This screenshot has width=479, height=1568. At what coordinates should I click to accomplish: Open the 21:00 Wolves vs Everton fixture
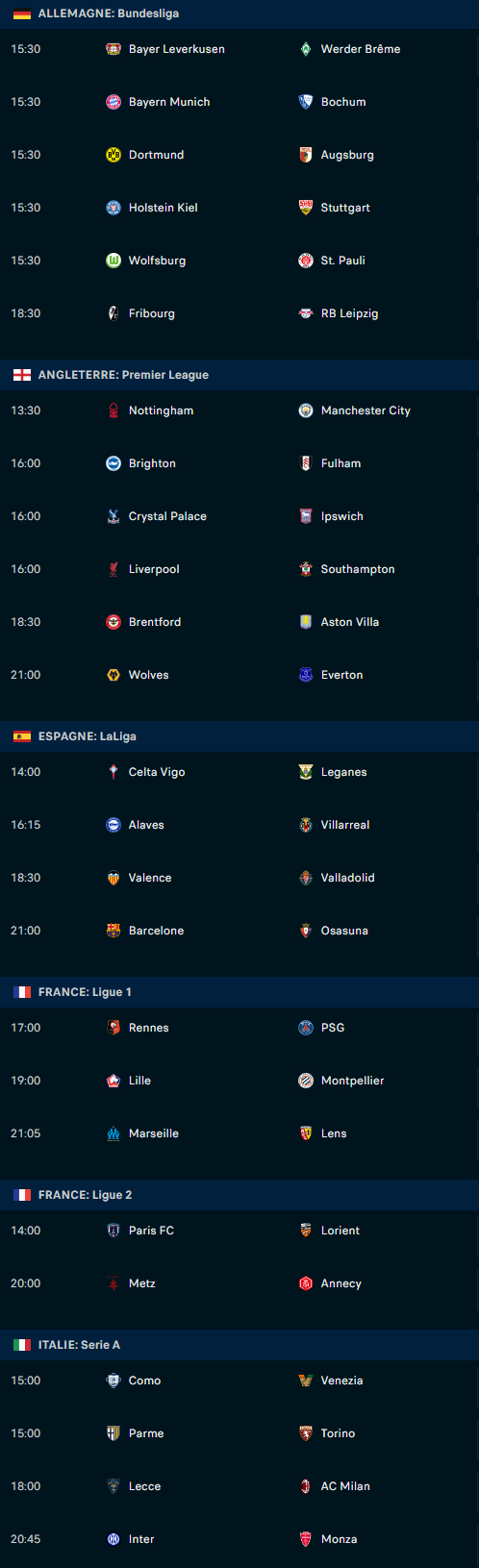point(239,675)
